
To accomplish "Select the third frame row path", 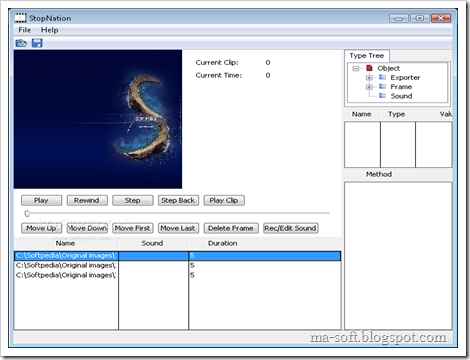I will pyautogui.click(x=66, y=275).
